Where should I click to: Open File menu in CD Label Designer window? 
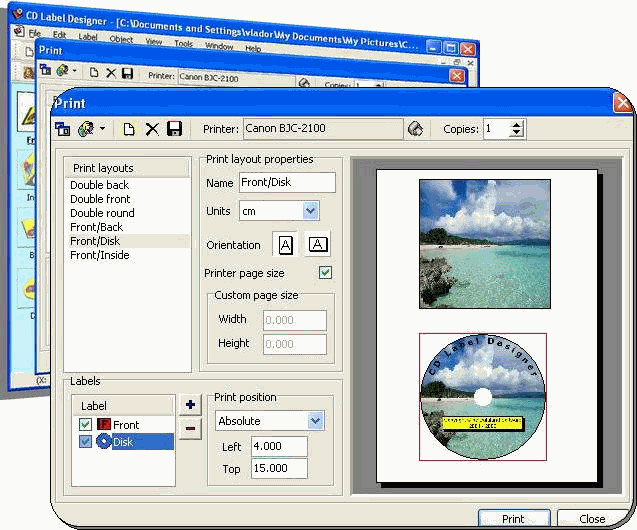tap(35, 33)
